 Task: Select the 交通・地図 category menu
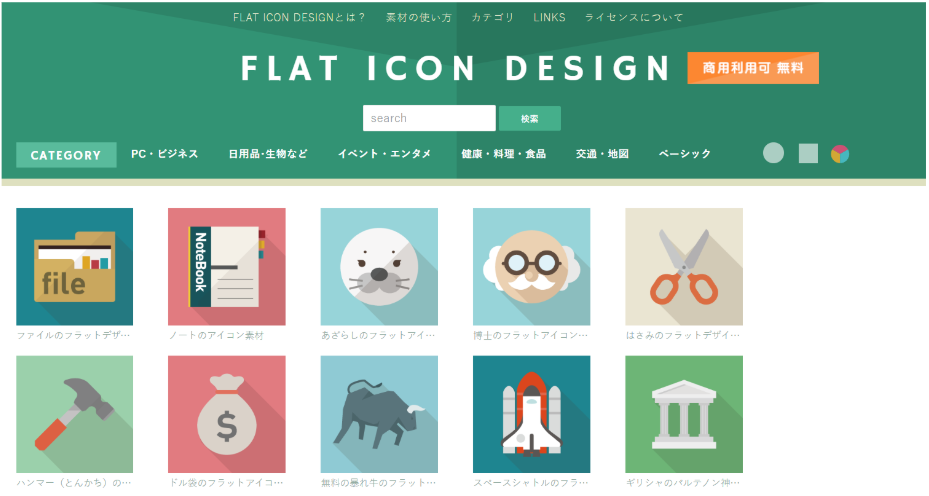pos(602,153)
